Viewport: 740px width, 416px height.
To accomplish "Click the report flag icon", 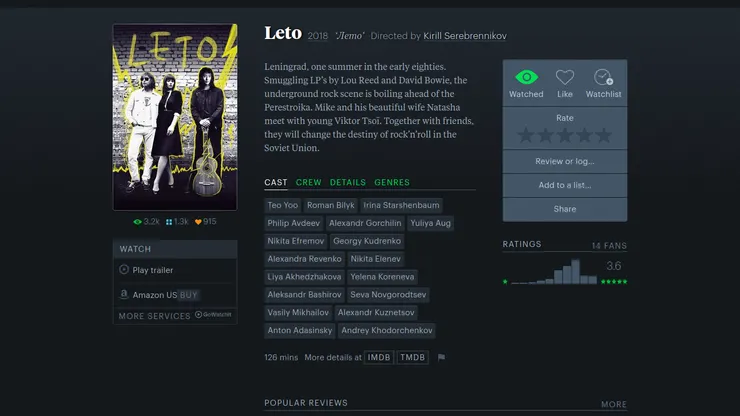I will (x=441, y=357).
